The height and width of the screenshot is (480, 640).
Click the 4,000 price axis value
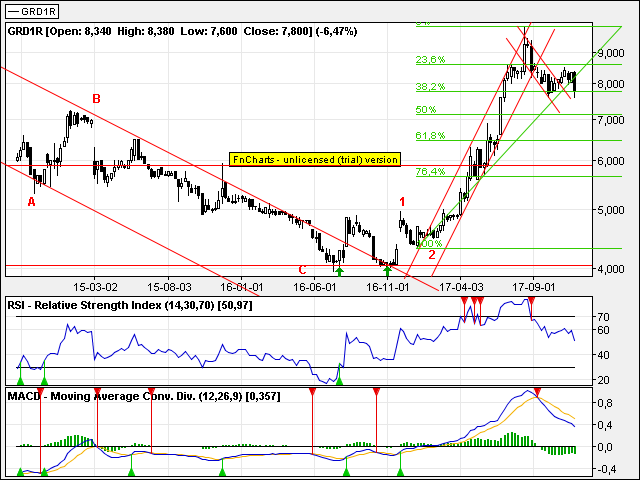click(x=611, y=269)
